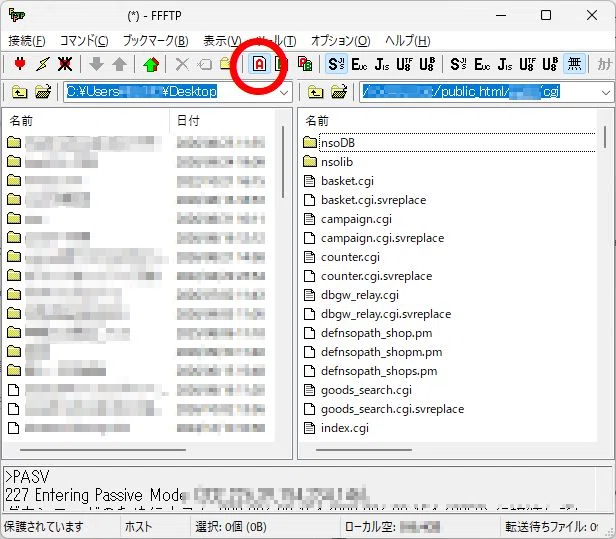Go up one folder in local pane
This screenshot has width=616, height=539.
pos(20,92)
